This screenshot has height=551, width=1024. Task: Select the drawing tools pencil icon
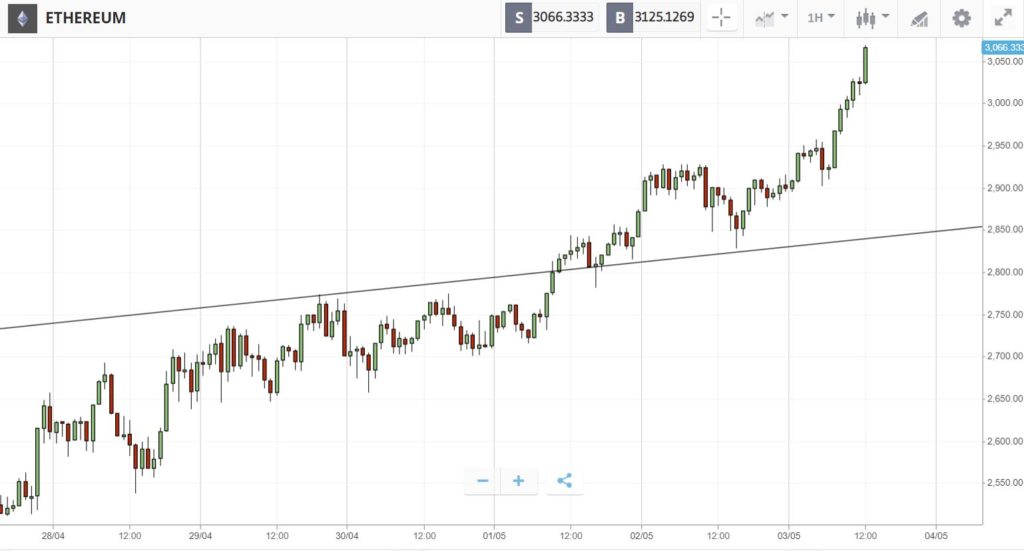point(920,18)
